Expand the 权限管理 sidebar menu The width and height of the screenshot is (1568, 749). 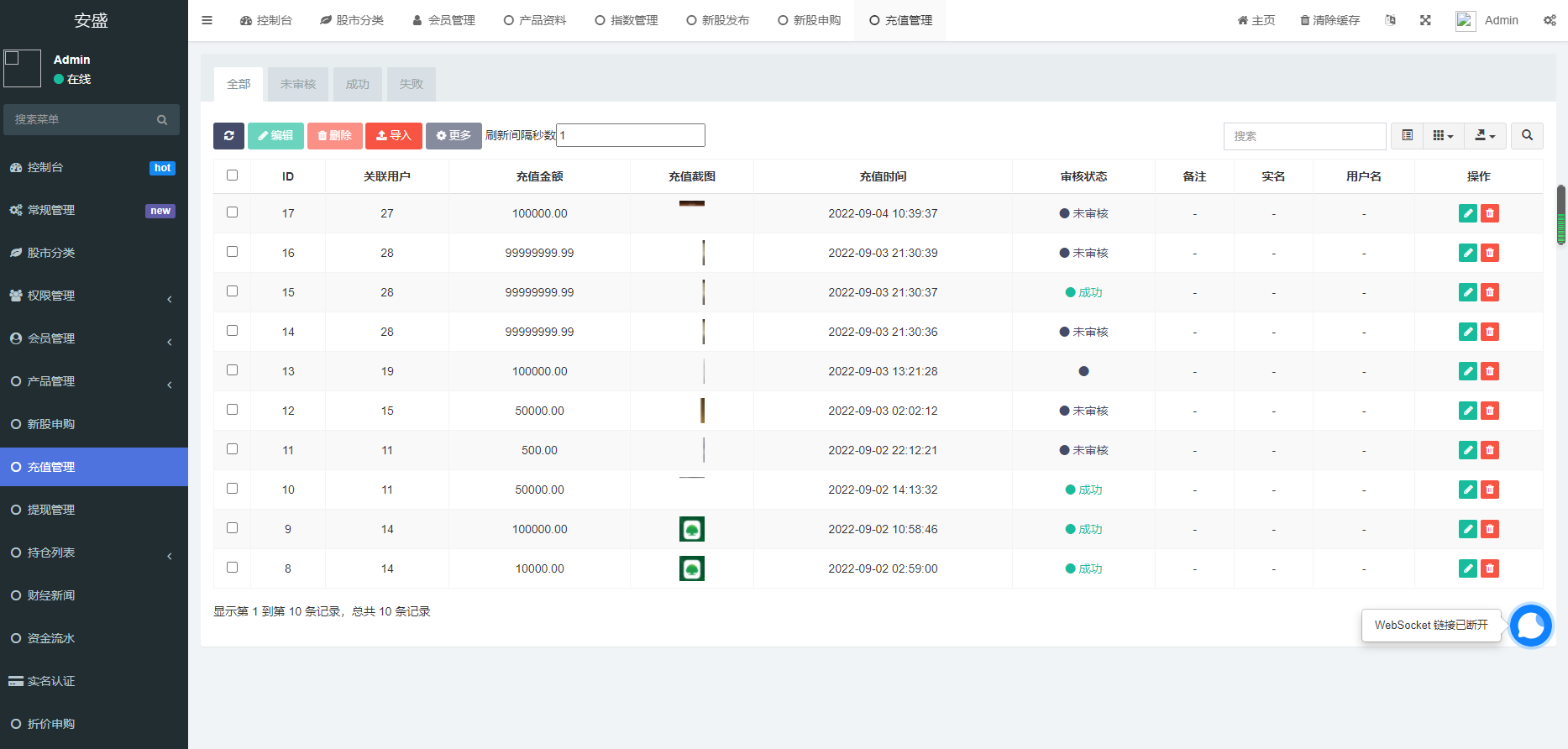pos(93,296)
